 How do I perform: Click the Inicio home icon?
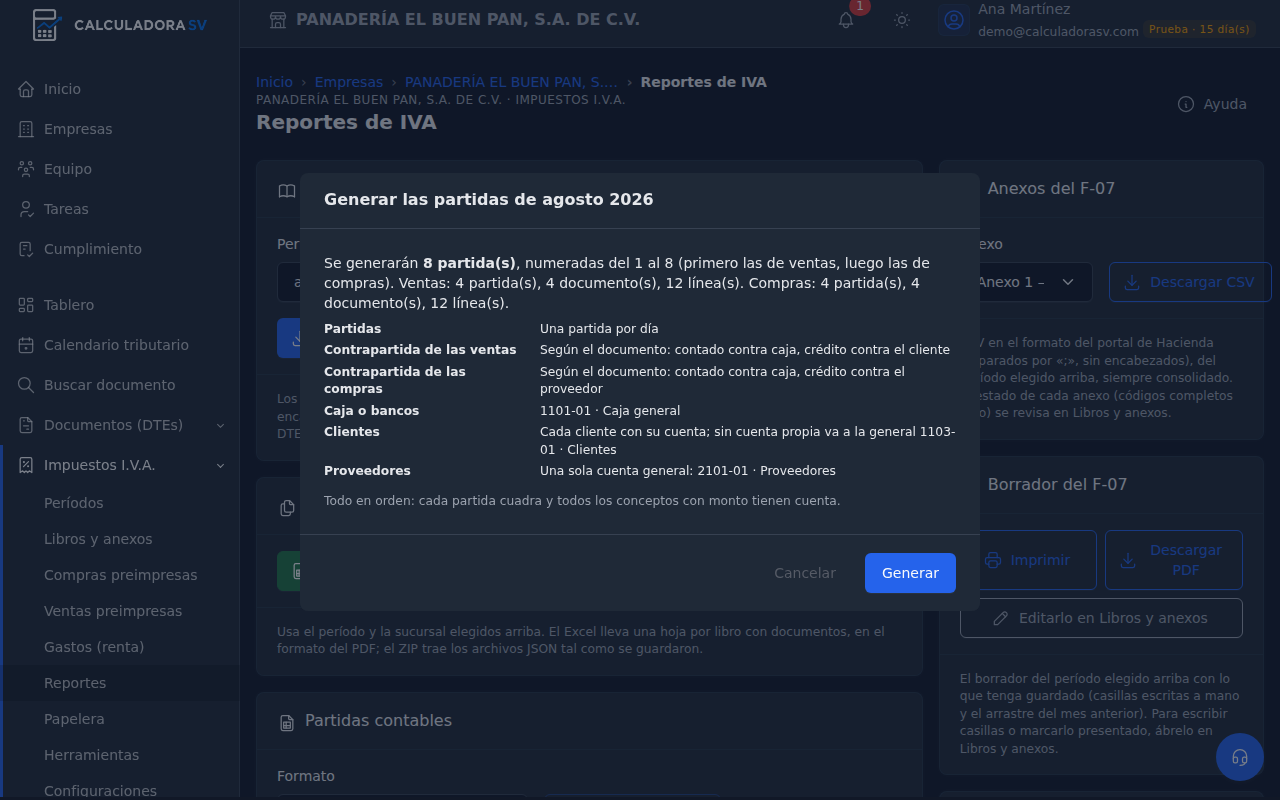pos(26,89)
